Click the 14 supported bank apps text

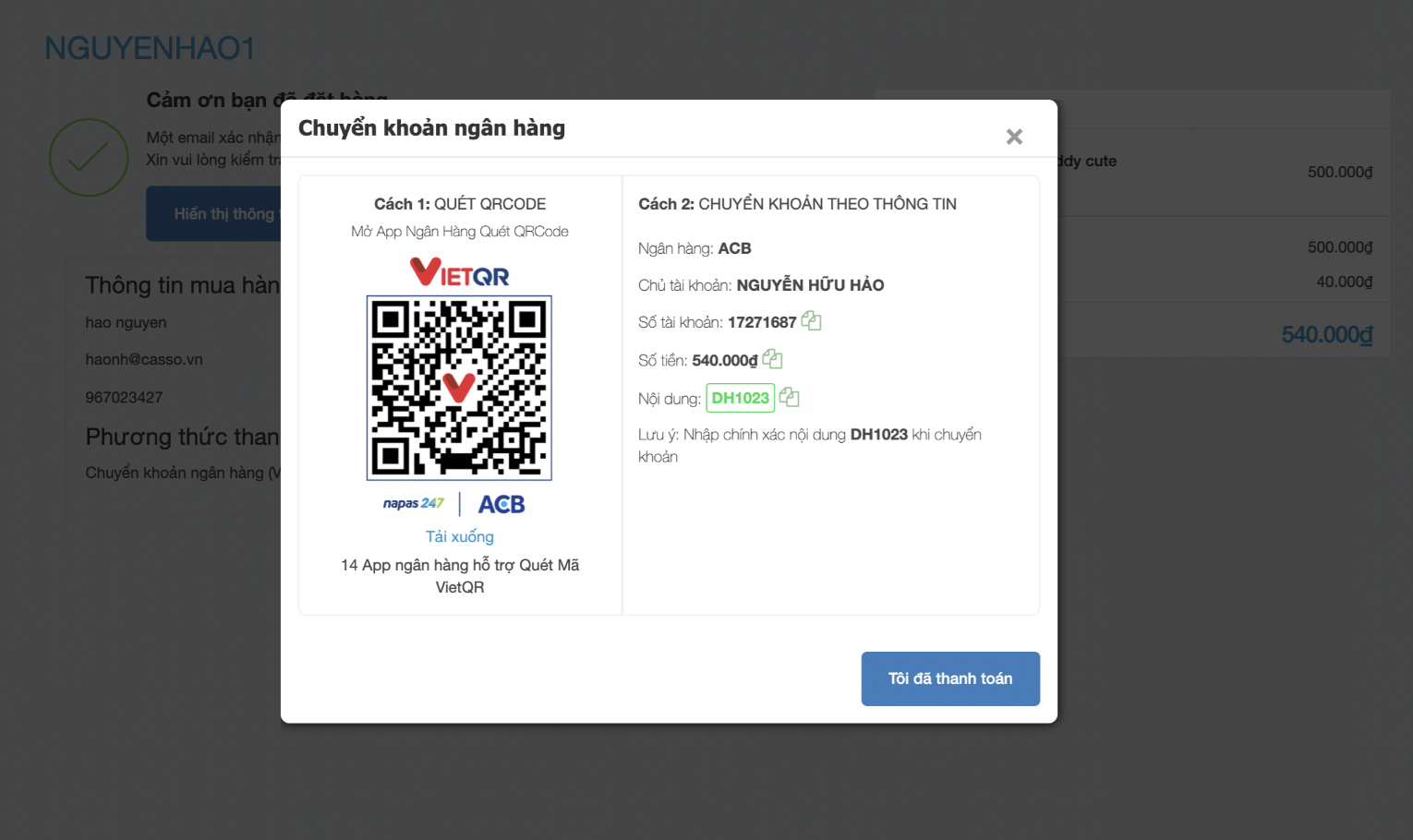point(459,576)
